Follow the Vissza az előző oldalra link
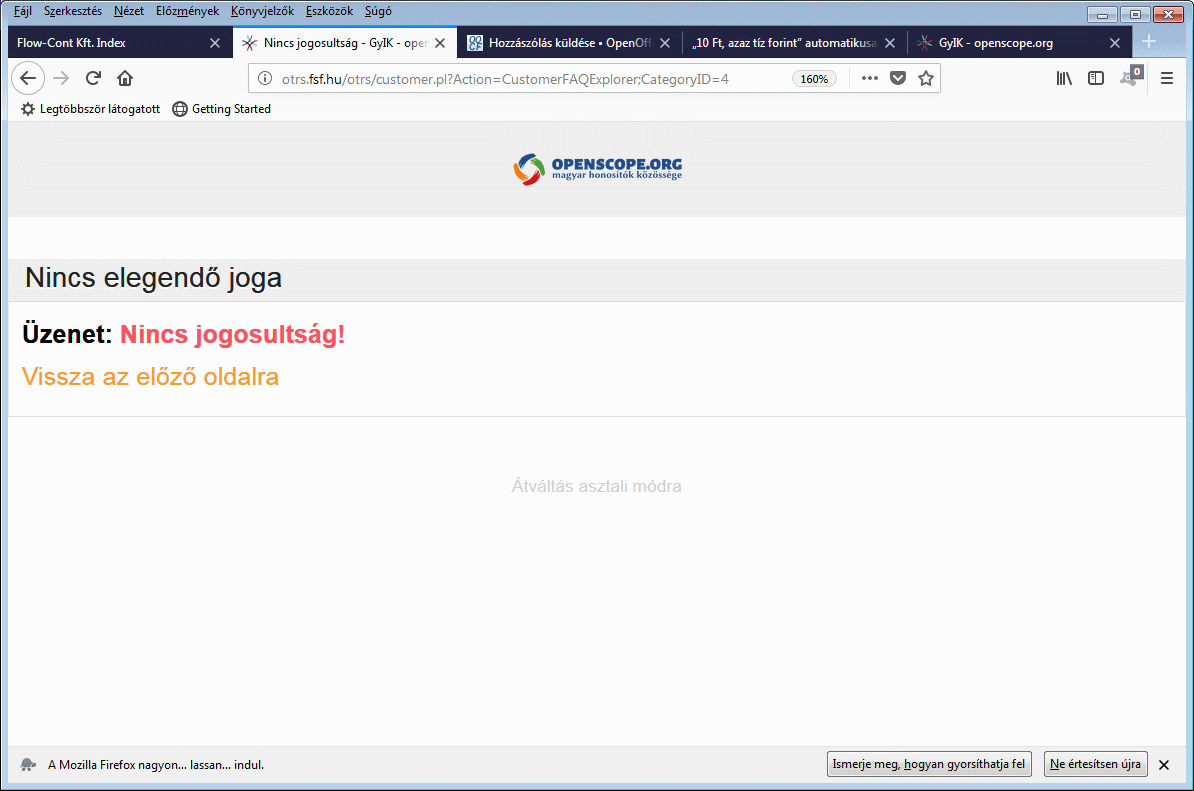This screenshot has width=1194, height=791. pyautogui.click(x=150, y=377)
